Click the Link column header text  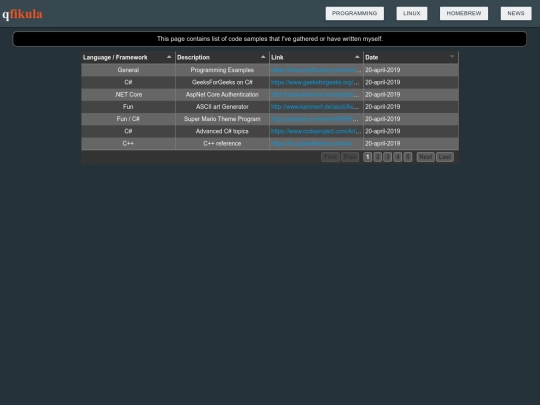[x=277, y=58]
